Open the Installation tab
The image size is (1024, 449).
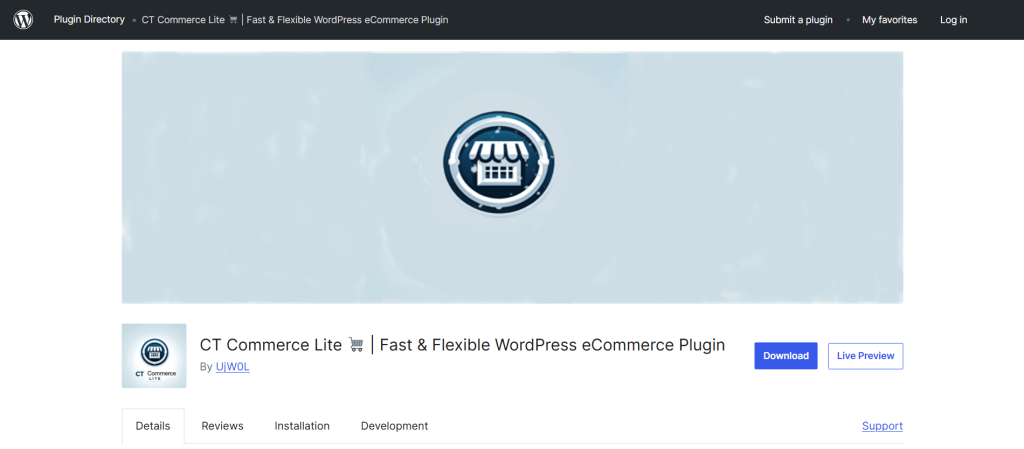click(302, 426)
